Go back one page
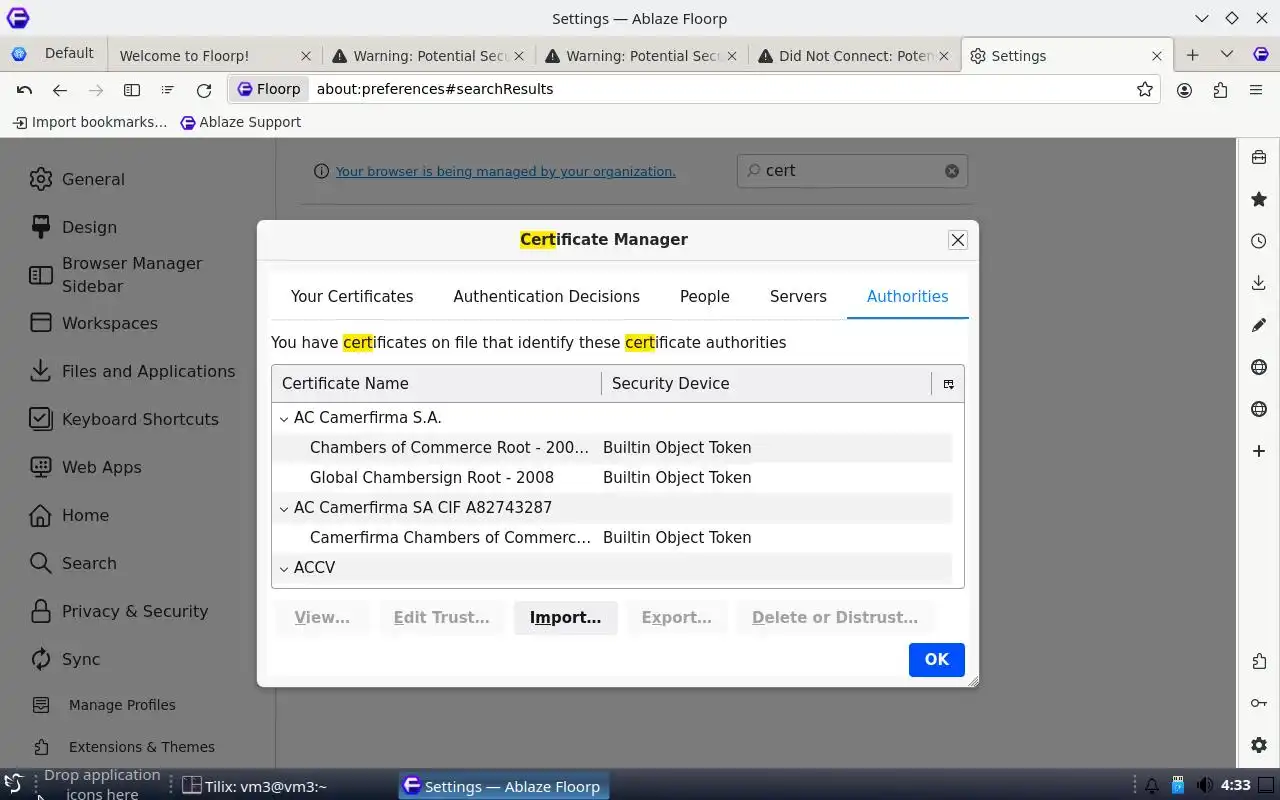 [x=60, y=90]
